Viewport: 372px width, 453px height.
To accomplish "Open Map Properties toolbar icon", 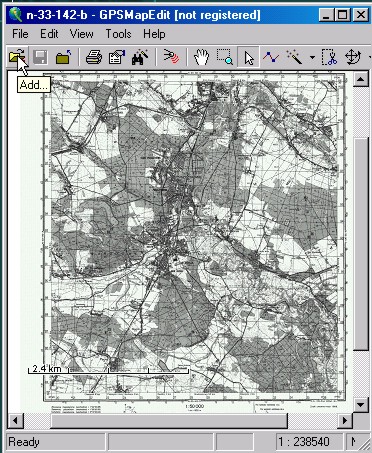I will (x=117, y=57).
